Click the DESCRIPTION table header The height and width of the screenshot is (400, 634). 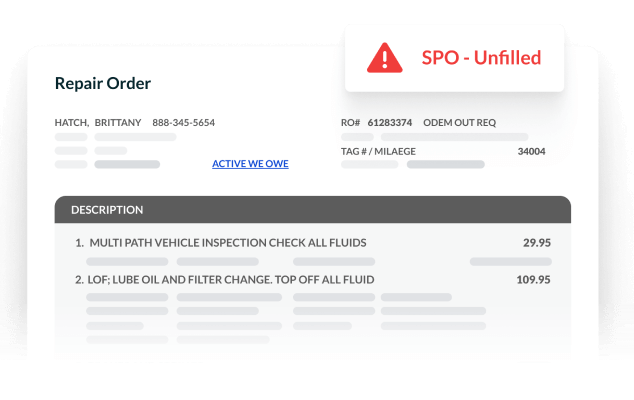click(107, 210)
